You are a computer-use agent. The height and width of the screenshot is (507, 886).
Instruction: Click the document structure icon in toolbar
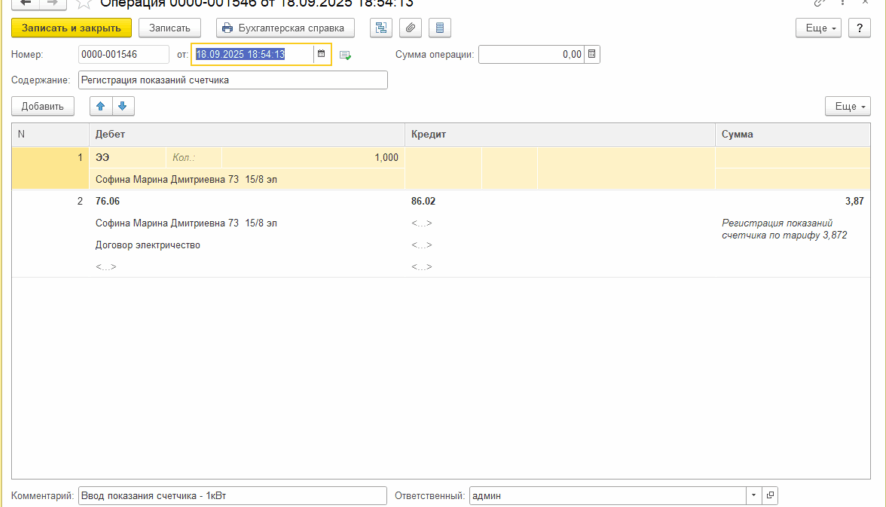click(x=381, y=28)
